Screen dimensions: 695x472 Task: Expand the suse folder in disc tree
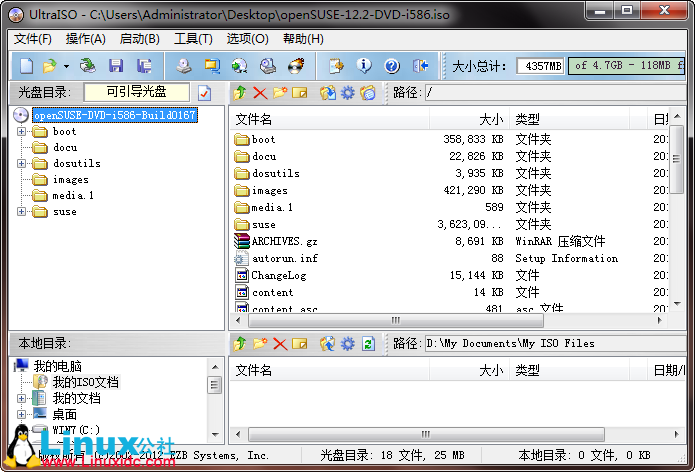click(x=21, y=212)
